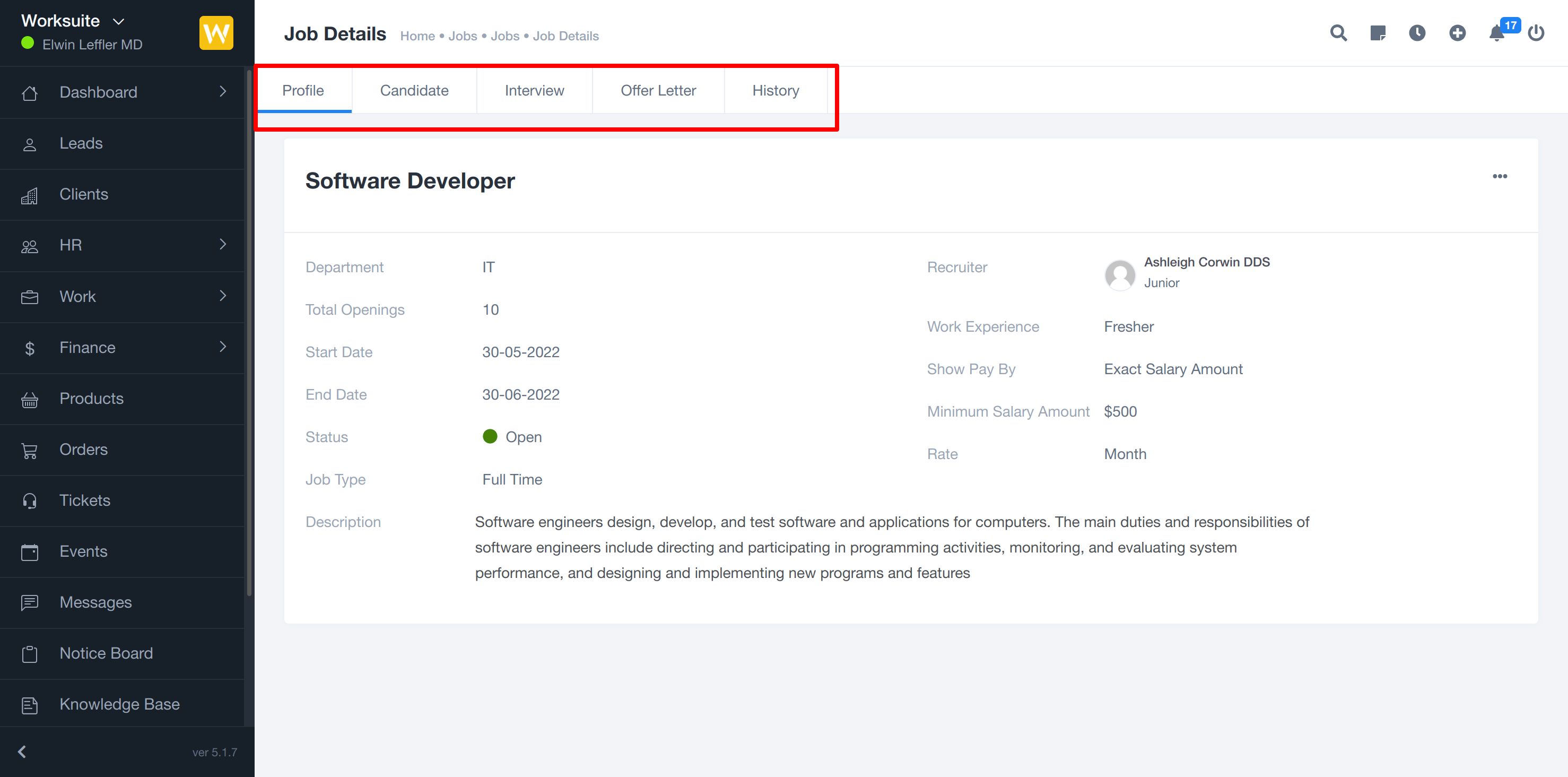Click the Home breadcrumb link
The image size is (1568, 777).
pos(417,37)
